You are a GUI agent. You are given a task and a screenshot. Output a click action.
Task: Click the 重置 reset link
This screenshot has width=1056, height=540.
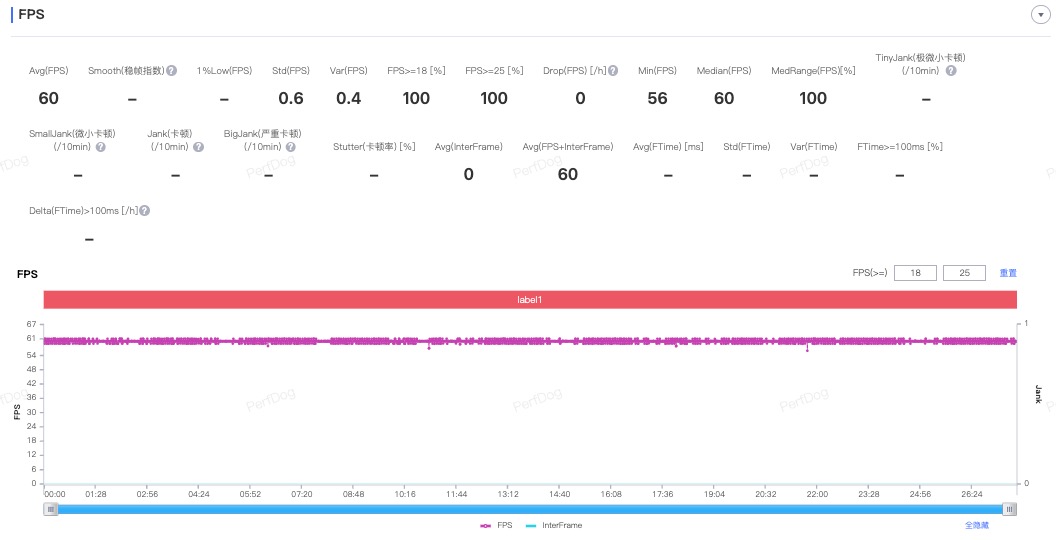(1008, 273)
